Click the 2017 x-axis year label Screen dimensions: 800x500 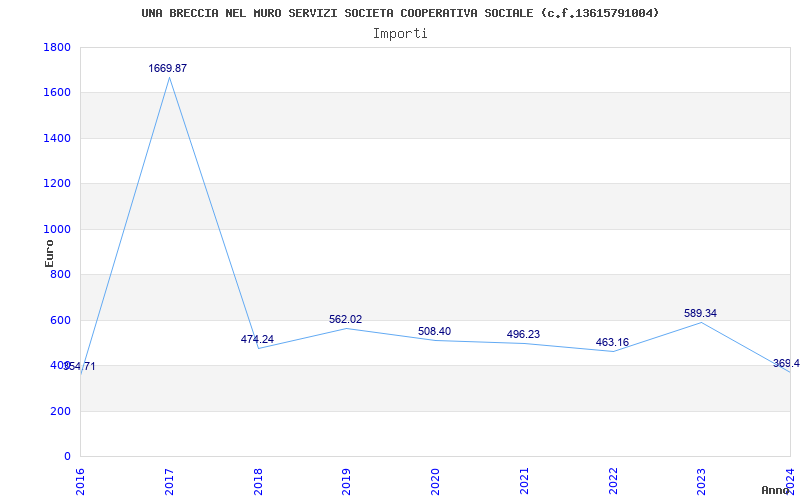[169, 482]
